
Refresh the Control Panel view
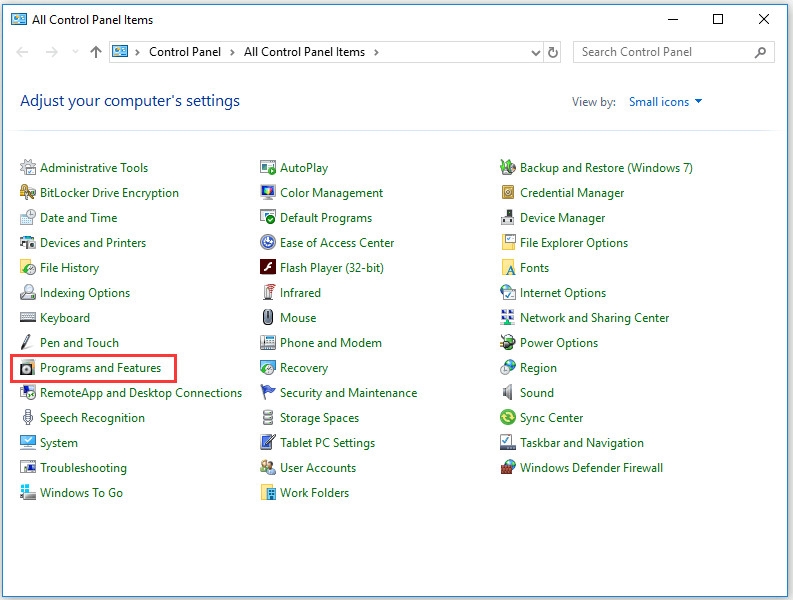point(553,52)
